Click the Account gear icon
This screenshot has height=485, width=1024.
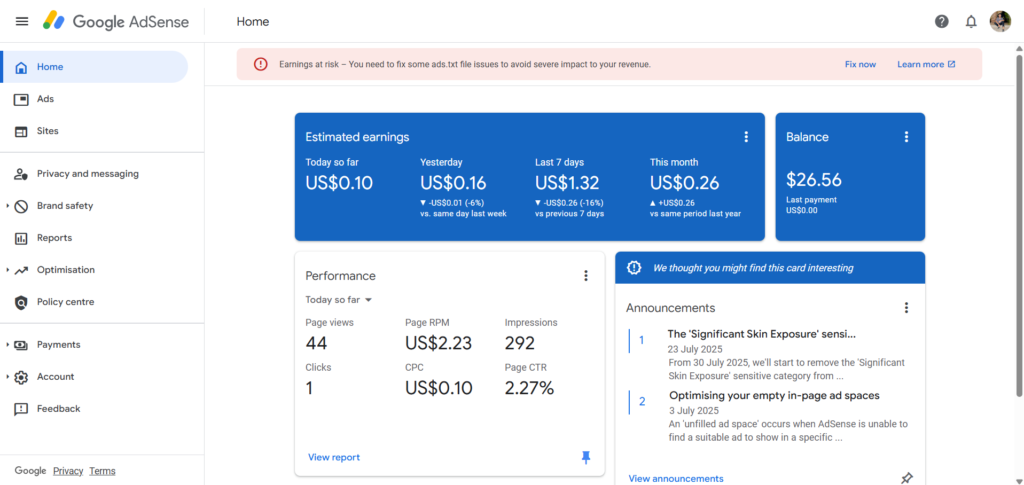(21, 377)
